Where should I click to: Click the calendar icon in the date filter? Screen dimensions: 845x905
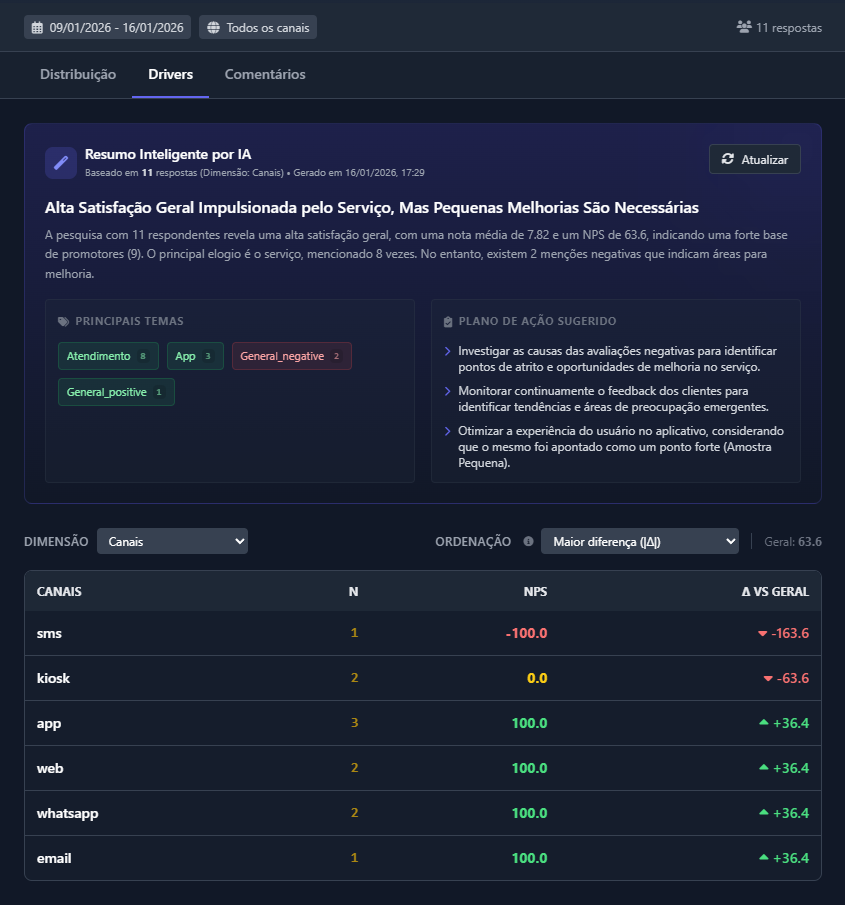[38, 27]
